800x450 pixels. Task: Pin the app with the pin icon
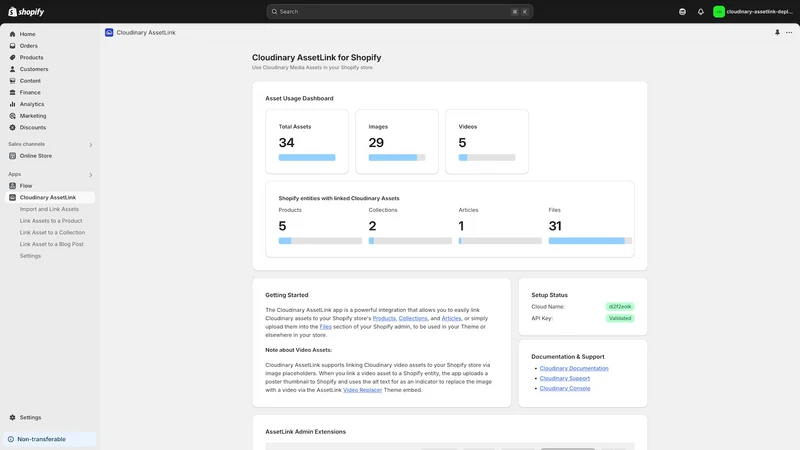tap(777, 33)
